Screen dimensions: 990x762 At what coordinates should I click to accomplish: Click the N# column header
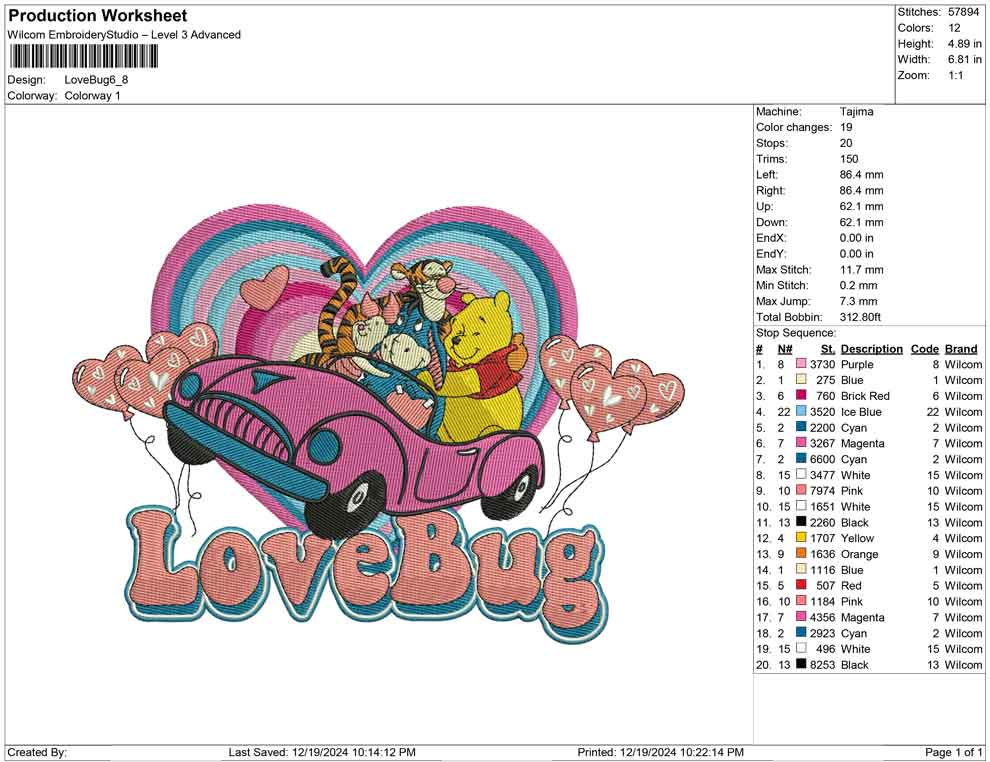[785, 348]
